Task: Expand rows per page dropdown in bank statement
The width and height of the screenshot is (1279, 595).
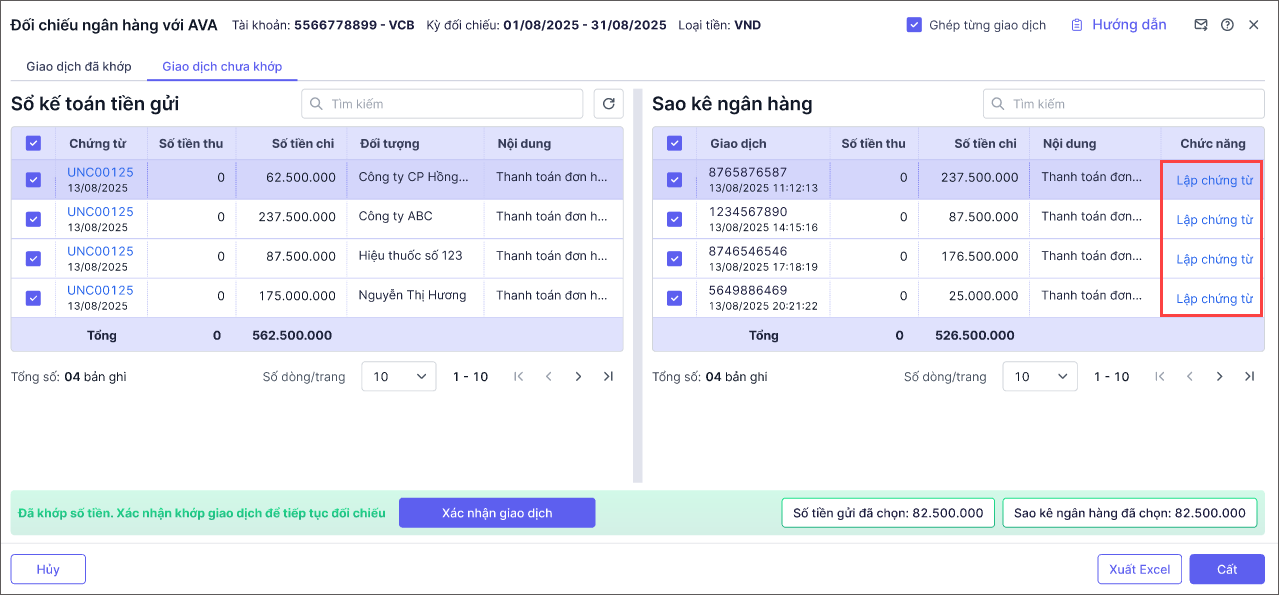Action: 1039,377
